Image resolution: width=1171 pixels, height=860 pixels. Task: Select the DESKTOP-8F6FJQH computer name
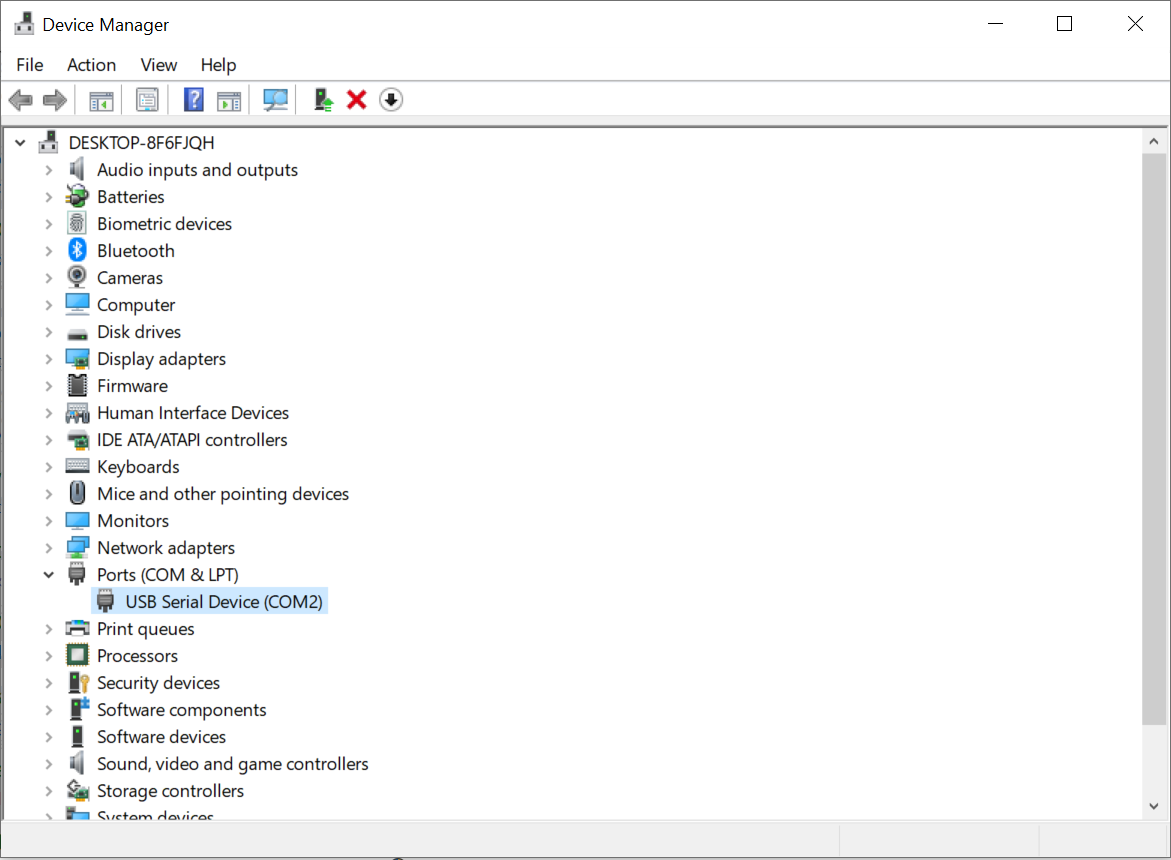(x=141, y=142)
